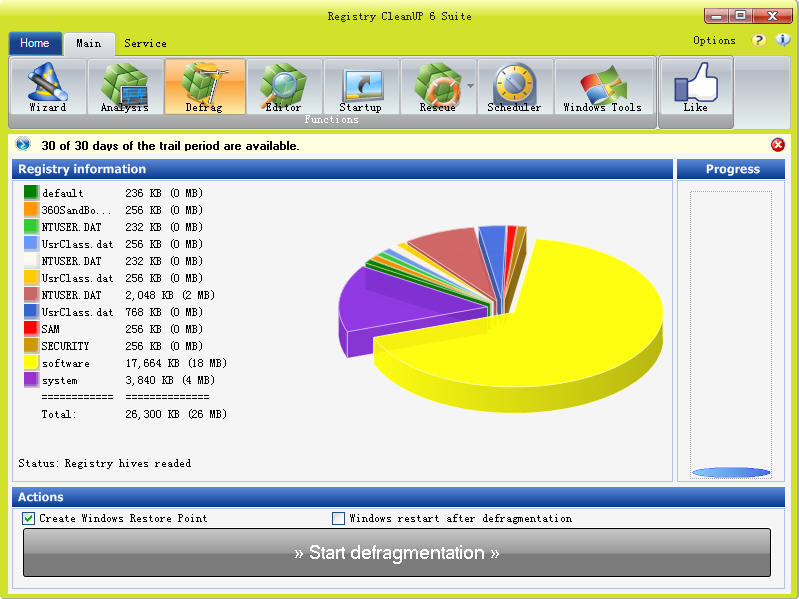Viewport: 799px width, 599px height.
Task: Click the '26,300 KB (26 MB)' total value
Action: coord(176,414)
